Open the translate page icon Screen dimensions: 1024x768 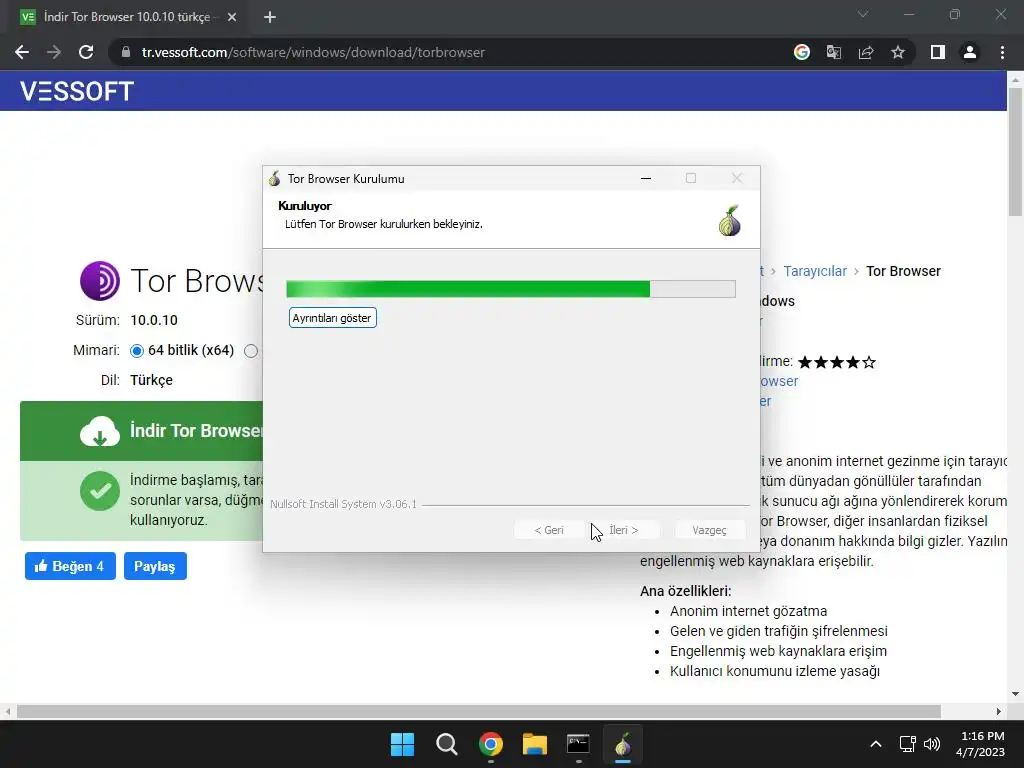[834, 52]
